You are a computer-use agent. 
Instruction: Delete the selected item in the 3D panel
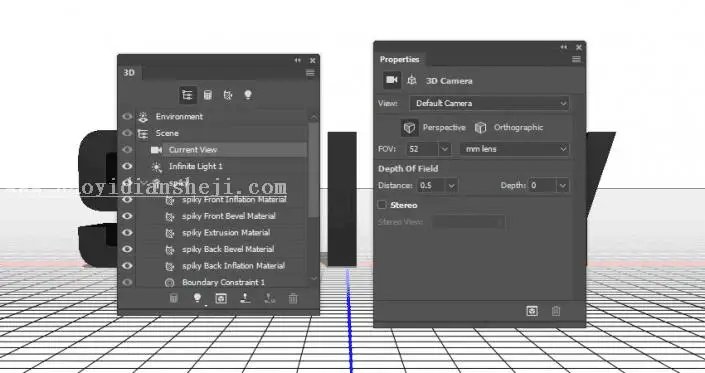(x=293, y=298)
